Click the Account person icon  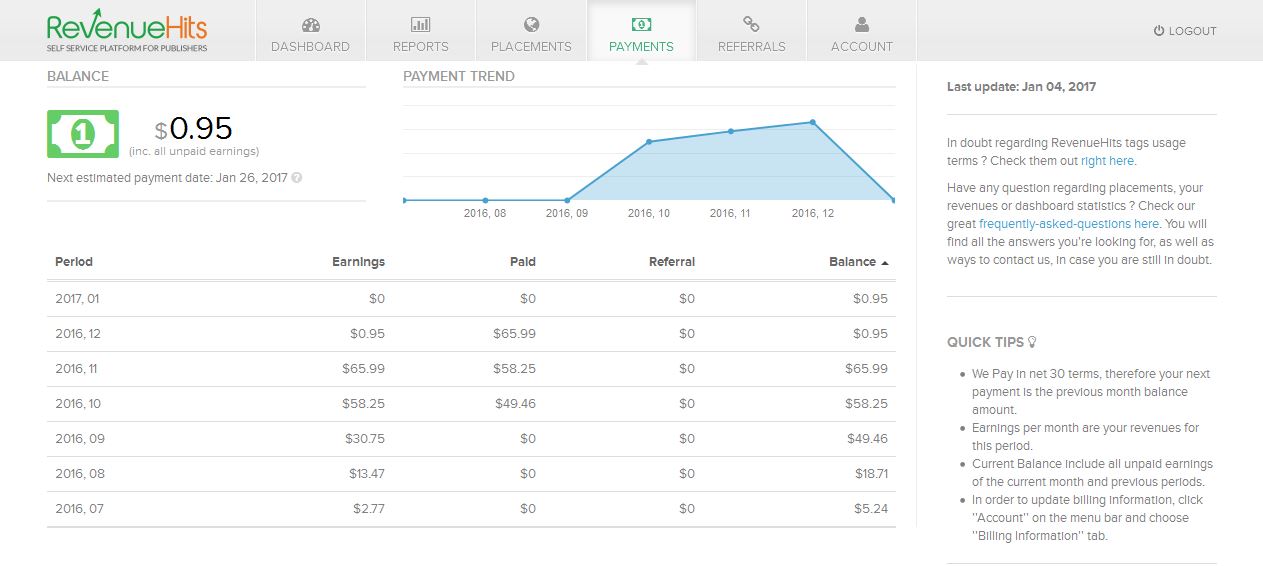[861, 25]
